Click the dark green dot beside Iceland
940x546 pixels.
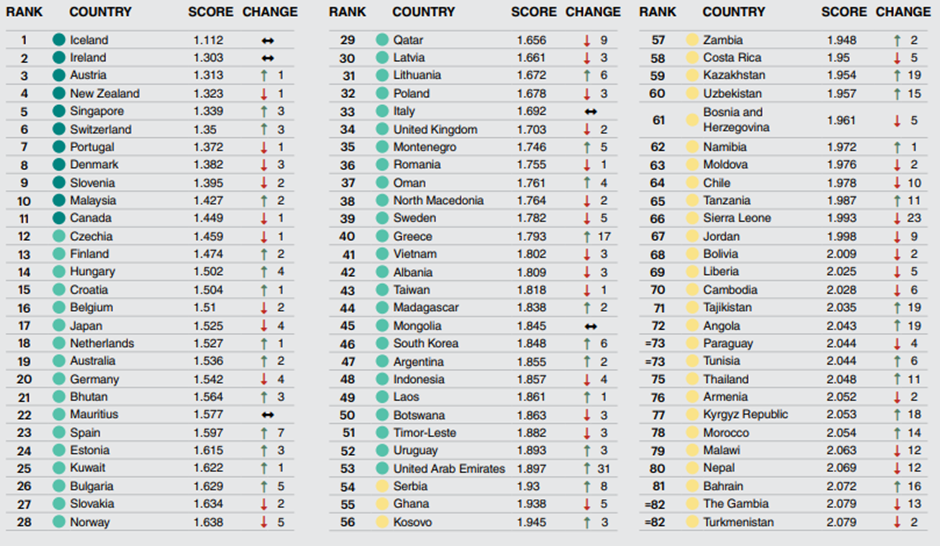click(x=59, y=40)
